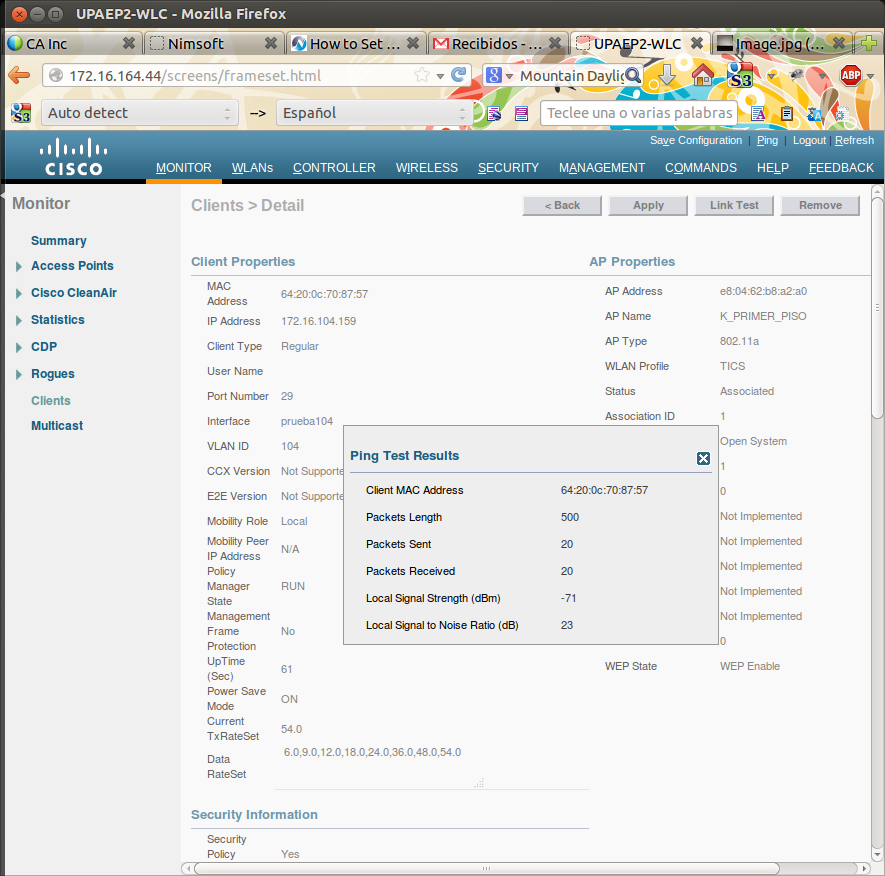The width and height of the screenshot is (885, 876).
Task: Click the S3 translator icon in navigation bar
Action: click(739, 75)
